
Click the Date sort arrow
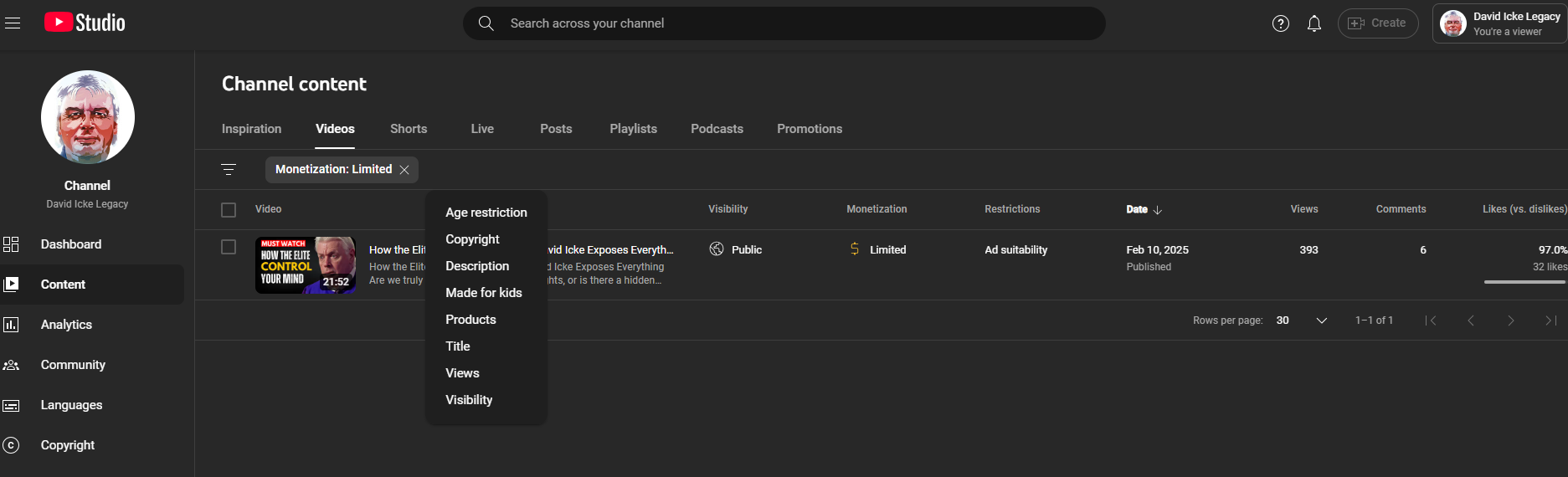point(1158,210)
